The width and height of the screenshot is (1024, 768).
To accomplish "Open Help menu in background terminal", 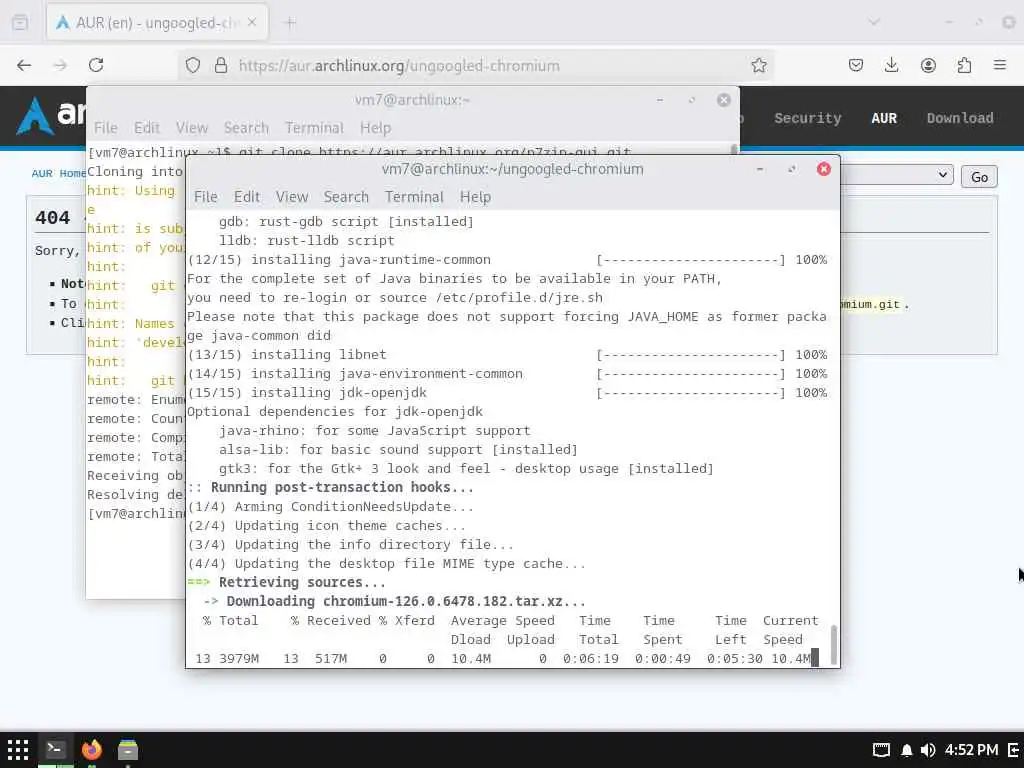I will (x=376, y=127).
